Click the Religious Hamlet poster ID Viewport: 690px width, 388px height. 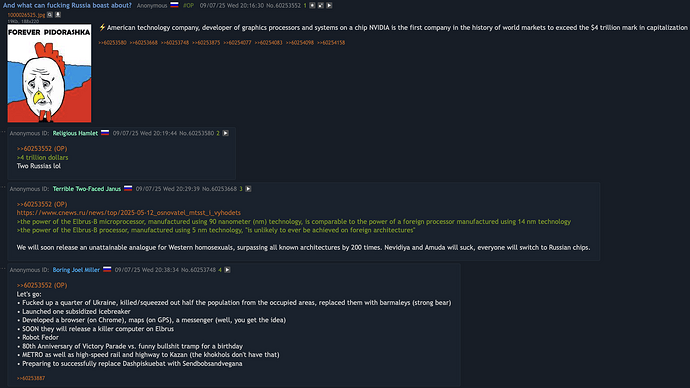click(75, 133)
